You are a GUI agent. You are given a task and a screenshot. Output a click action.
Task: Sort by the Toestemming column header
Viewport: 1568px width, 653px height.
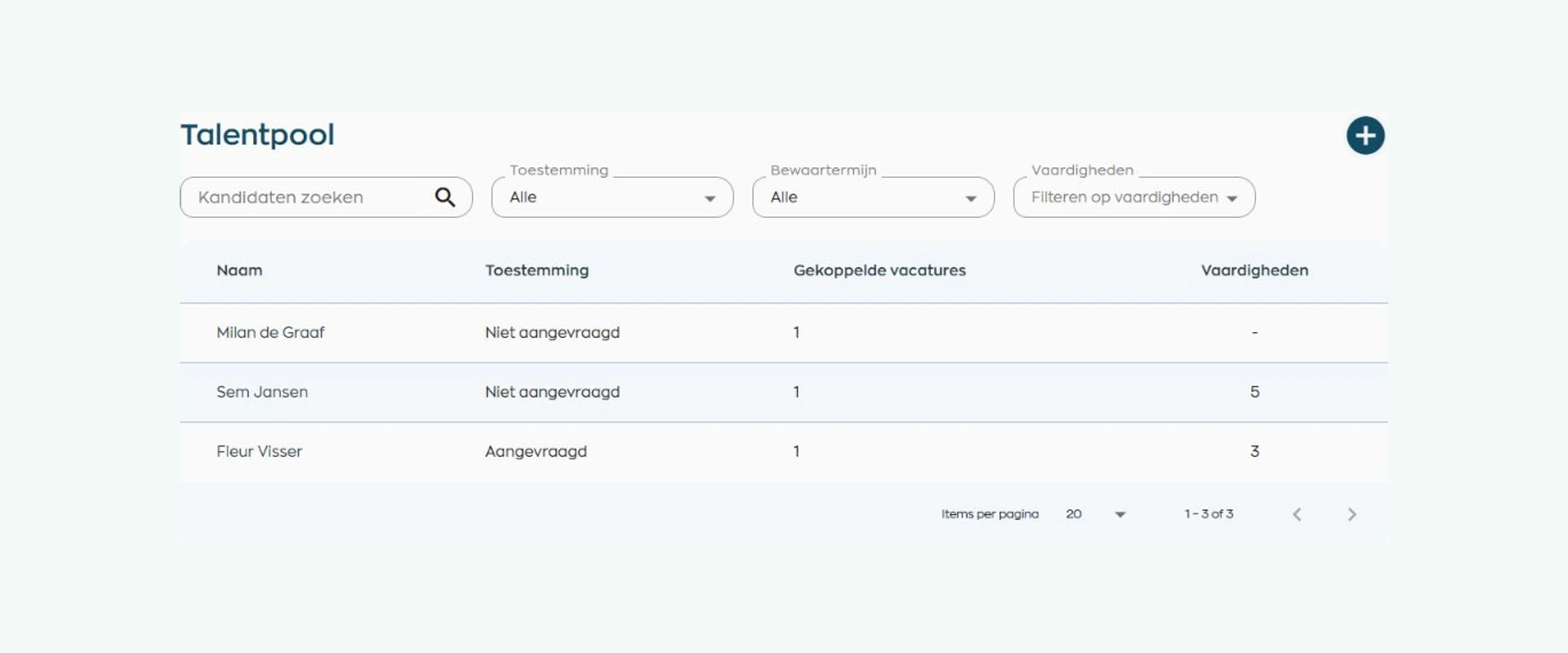pyautogui.click(x=537, y=270)
